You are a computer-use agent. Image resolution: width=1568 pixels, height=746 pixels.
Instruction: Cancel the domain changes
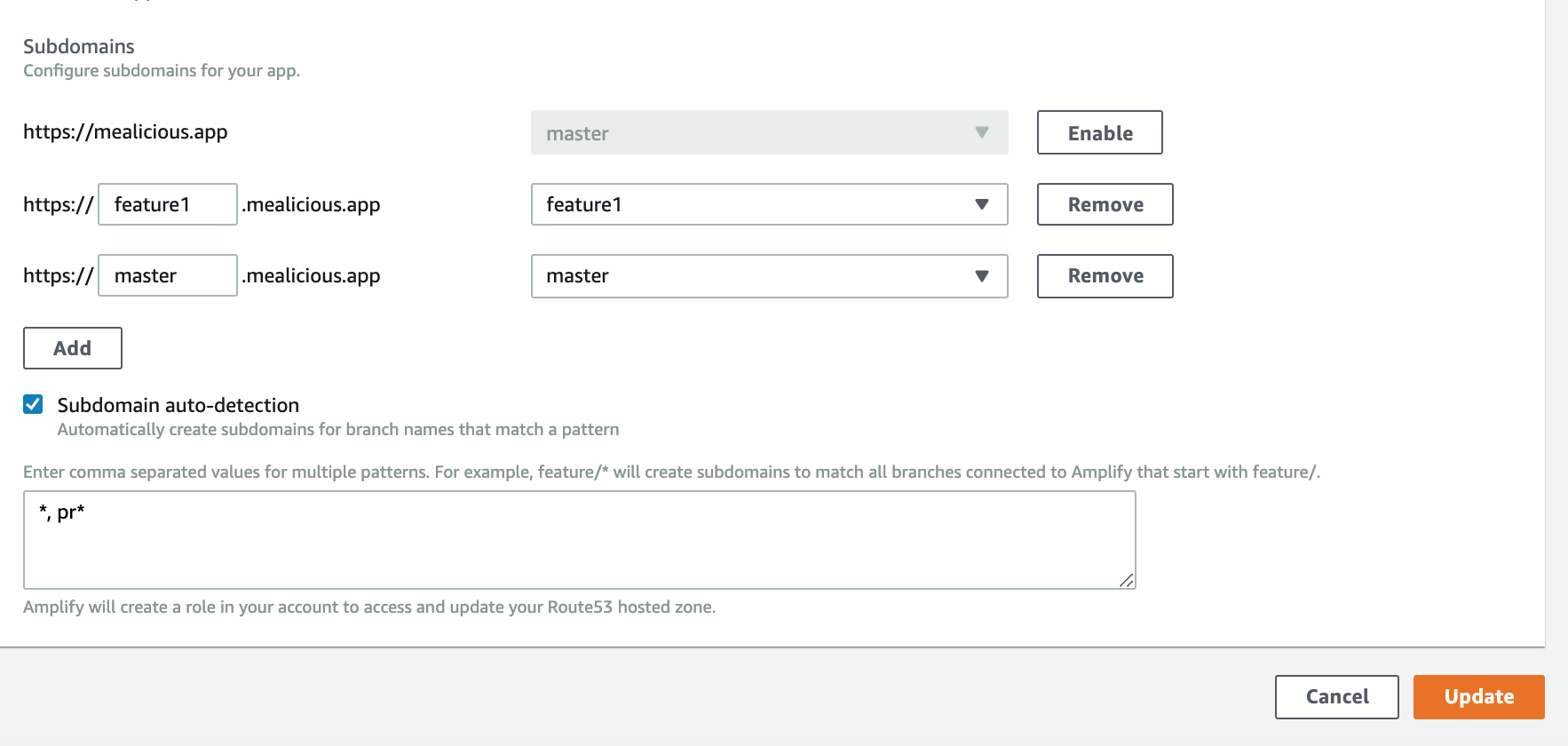1336,697
